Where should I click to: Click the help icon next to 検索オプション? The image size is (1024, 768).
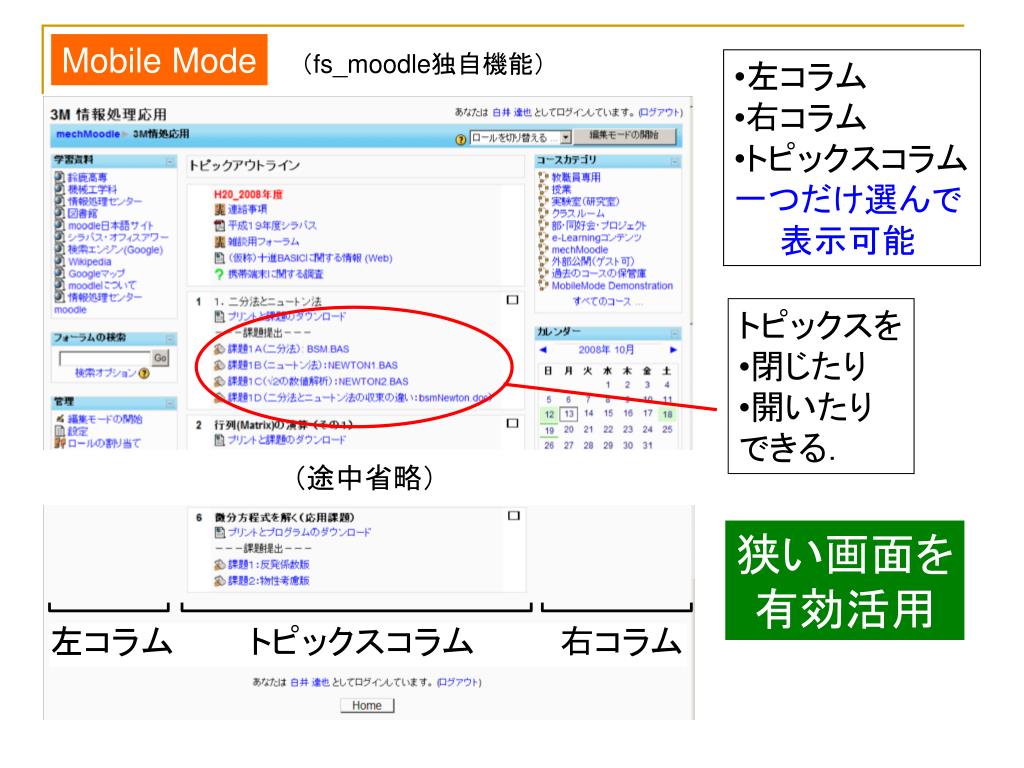click(x=144, y=374)
